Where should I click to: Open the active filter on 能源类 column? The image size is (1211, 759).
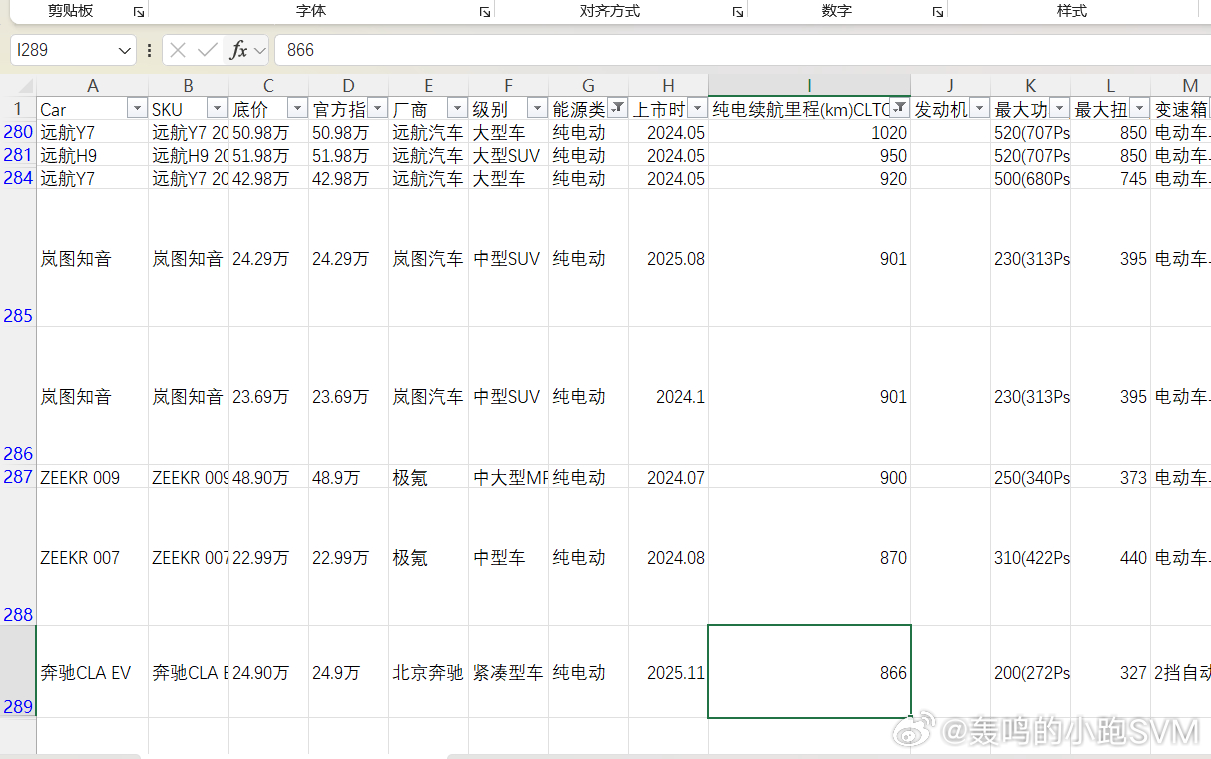pyautogui.click(x=617, y=108)
